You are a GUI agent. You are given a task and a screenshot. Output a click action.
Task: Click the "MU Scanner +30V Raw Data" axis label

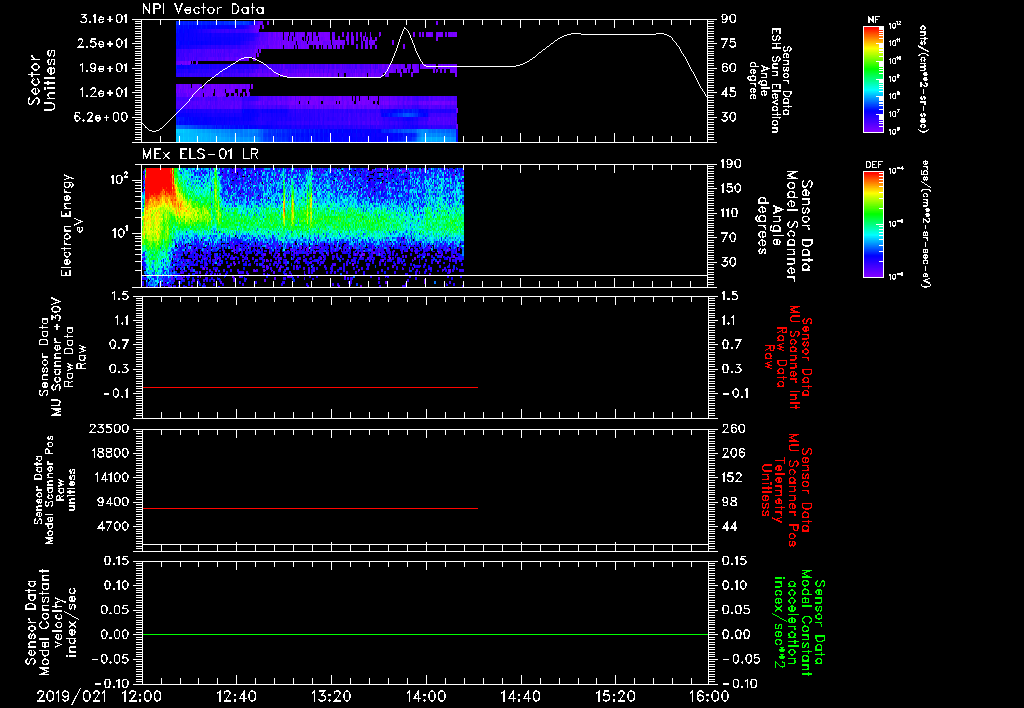tap(62, 357)
